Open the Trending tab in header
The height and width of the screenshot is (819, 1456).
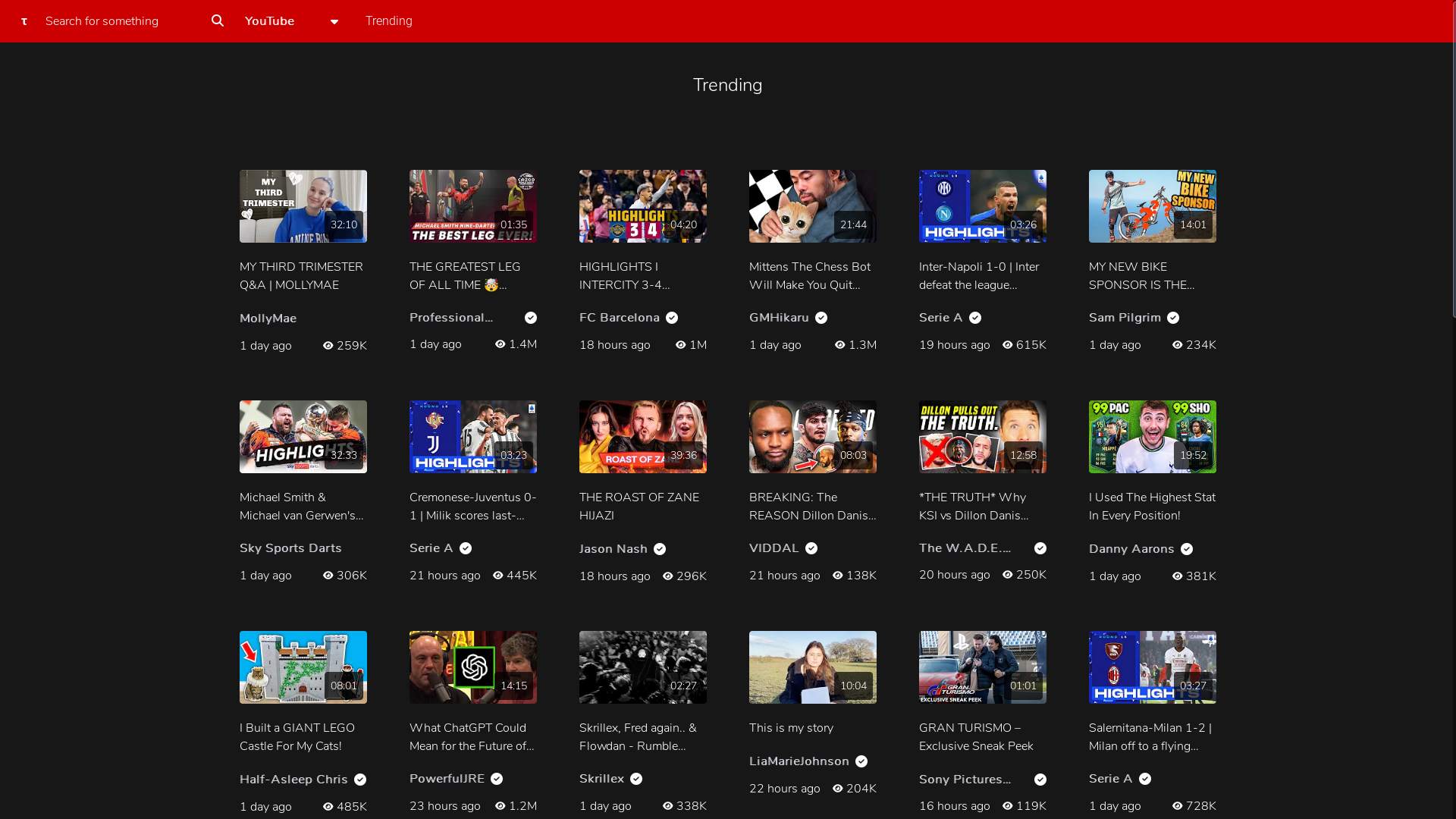click(x=389, y=21)
